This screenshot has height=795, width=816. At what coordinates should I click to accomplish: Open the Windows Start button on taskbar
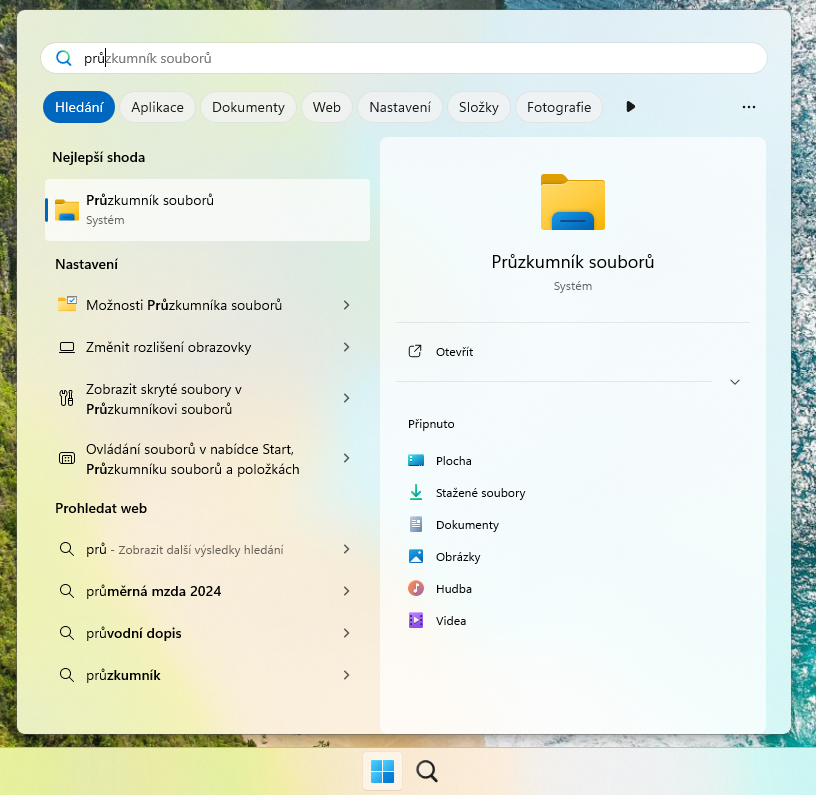tap(382, 771)
